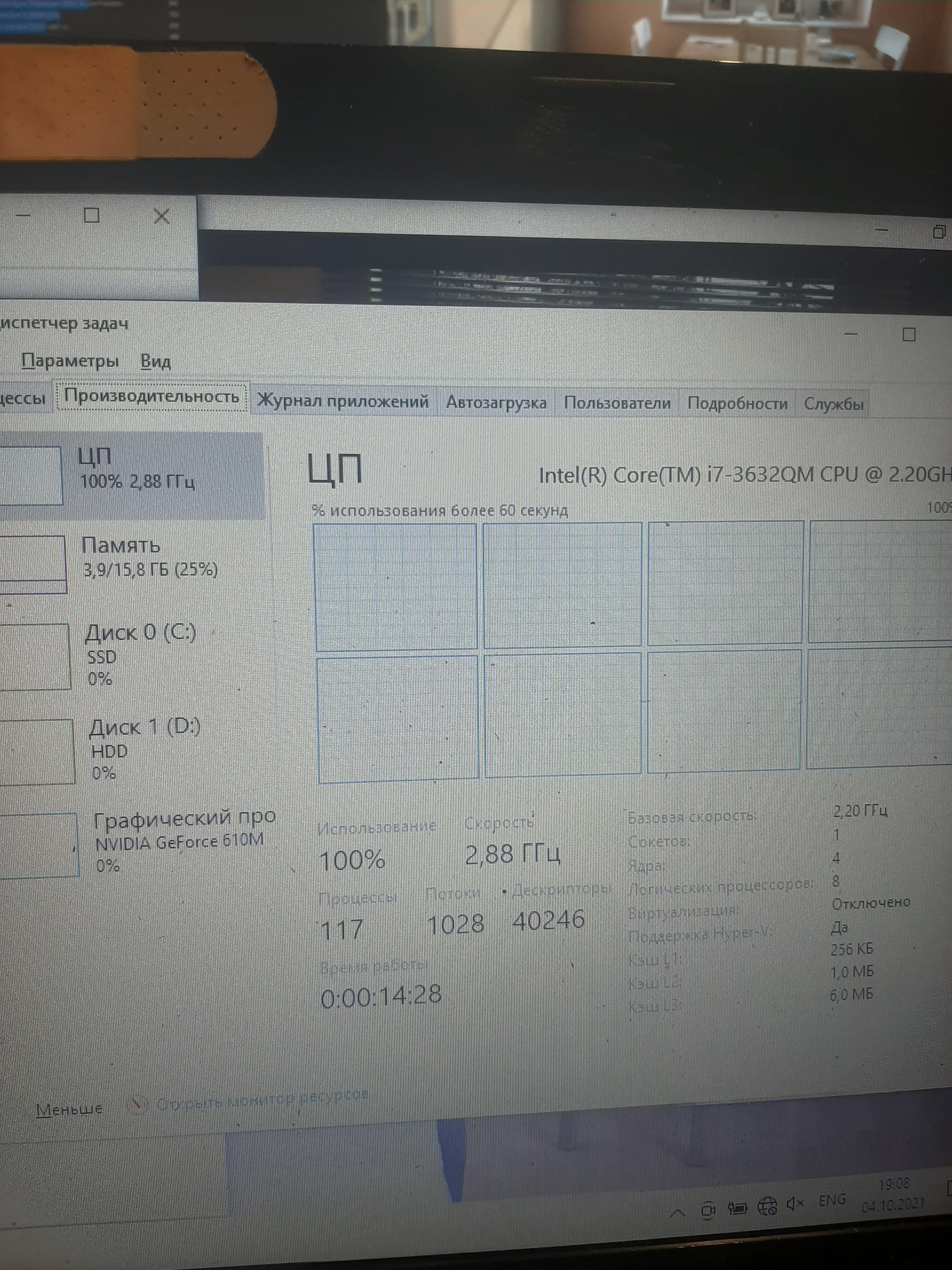
Task: Open the network globe tray icon
Action: tap(767, 1207)
